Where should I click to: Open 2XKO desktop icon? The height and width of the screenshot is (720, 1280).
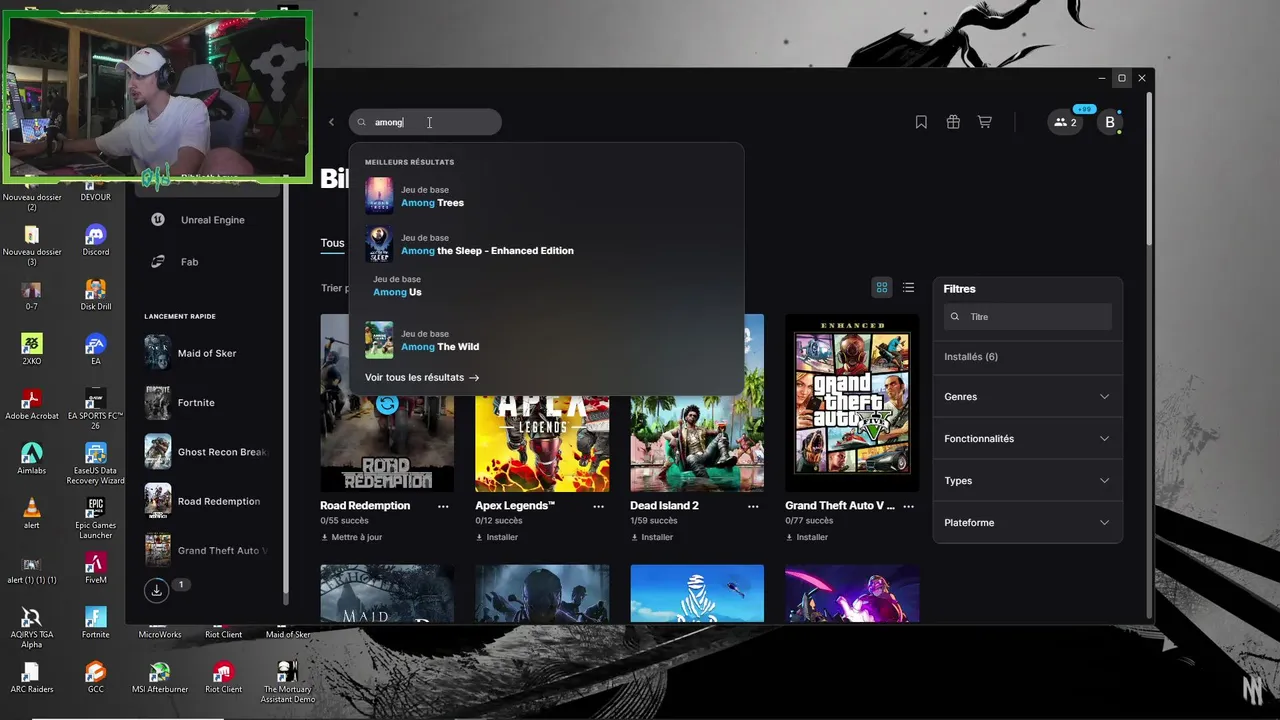pos(32,349)
